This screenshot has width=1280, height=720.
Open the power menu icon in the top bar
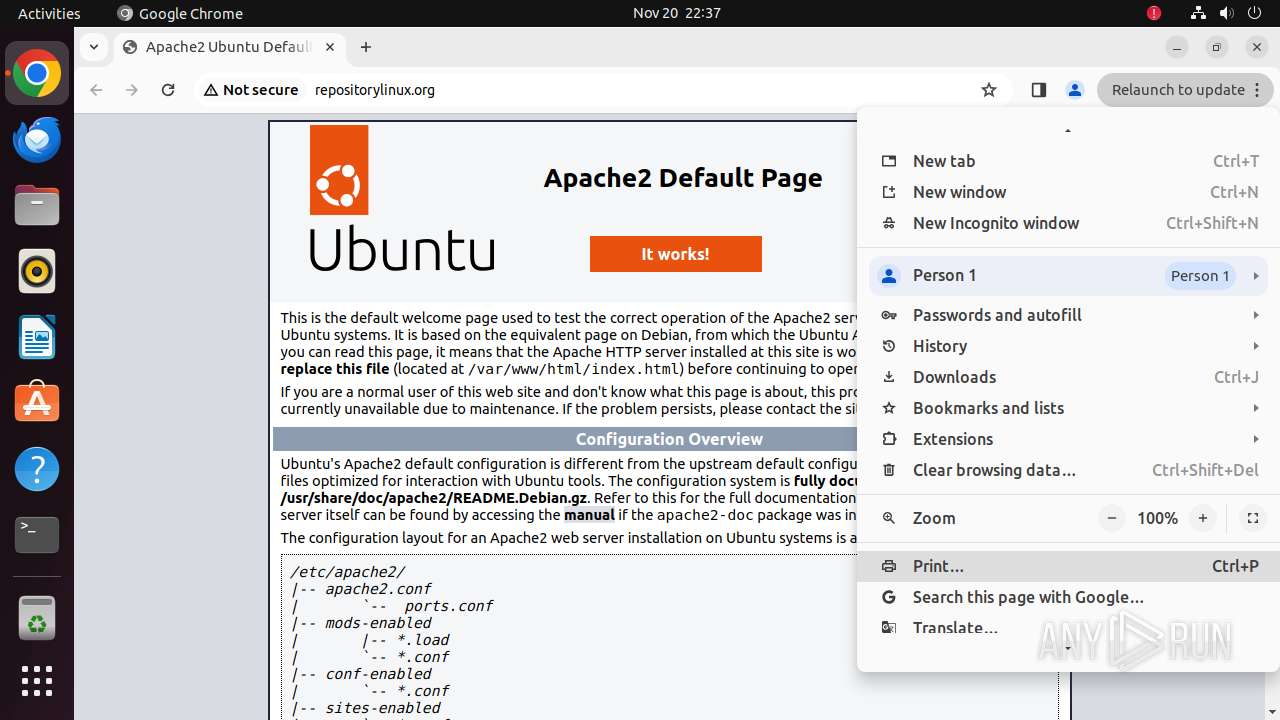(x=1254, y=13)
